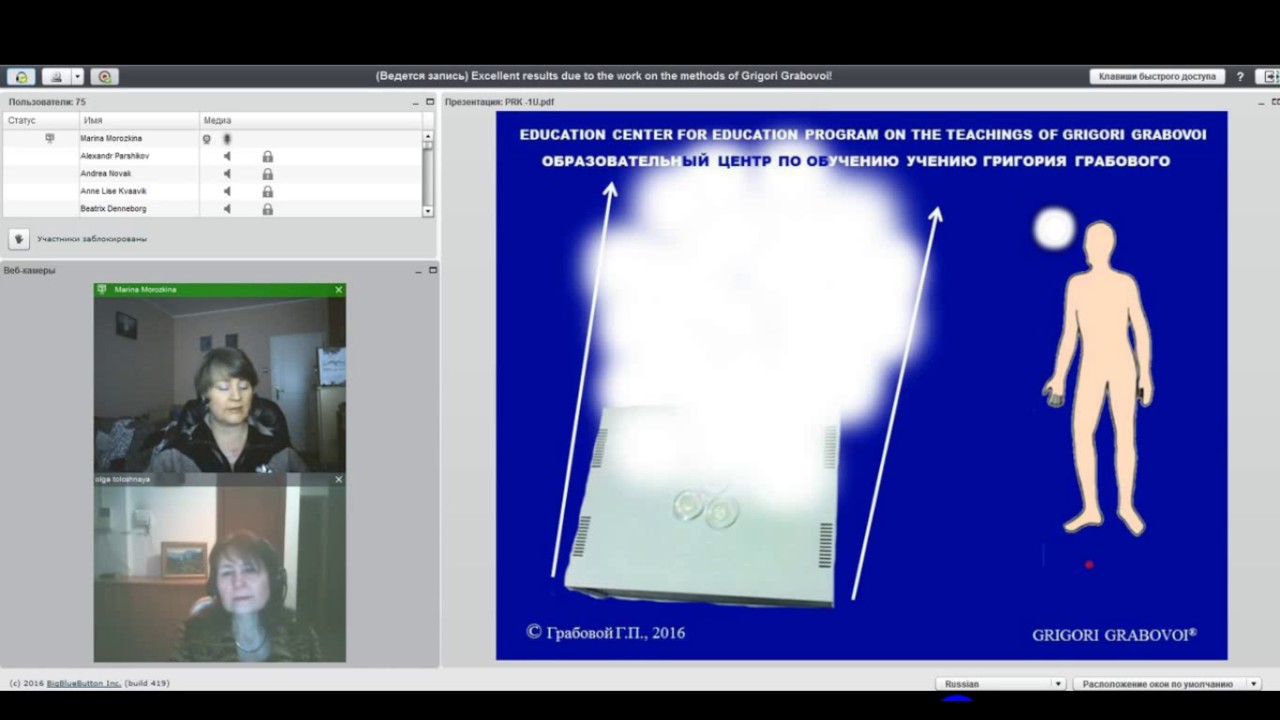Open the Russian language dropdown
1280x720 pixels.
1000,684
